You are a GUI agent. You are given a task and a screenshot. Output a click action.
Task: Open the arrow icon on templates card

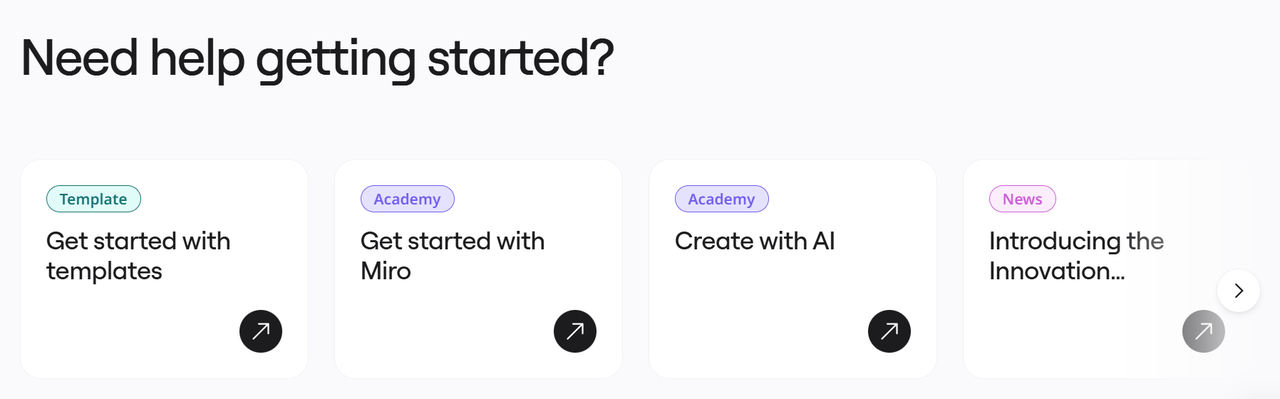point(261,331)
